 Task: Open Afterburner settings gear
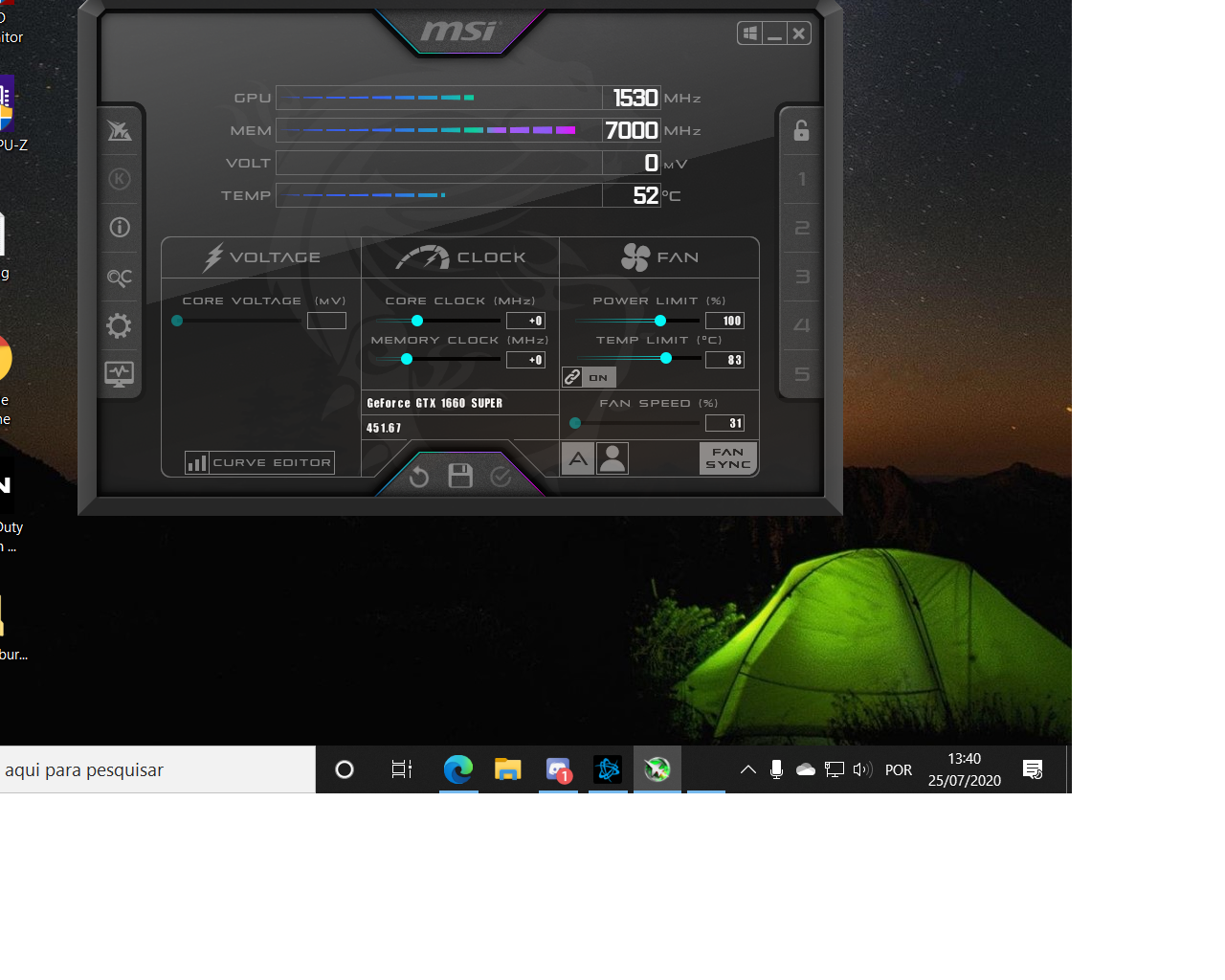coord(120,326)
